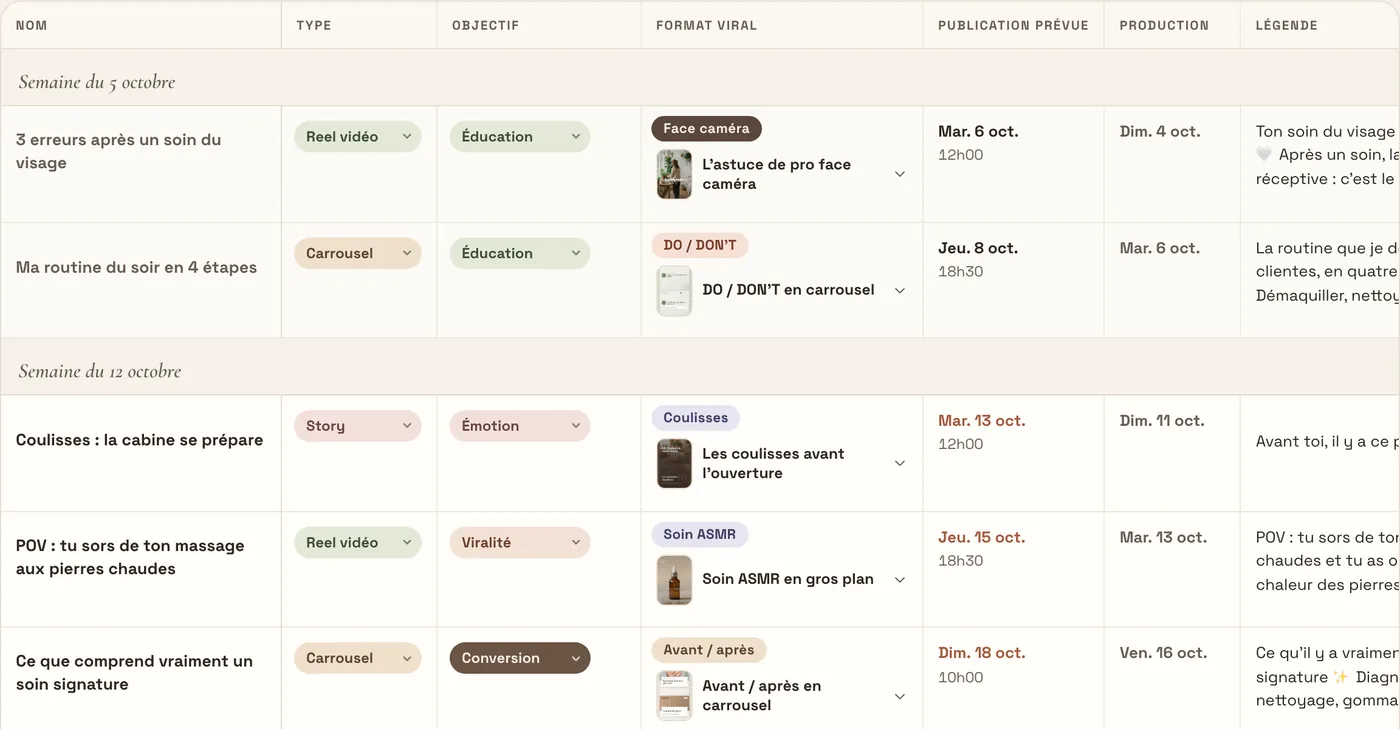Open Reel vidéo dropdown in 'POV' row
The width and height of the screenshot is (1400, 729).
coord(357,542)
